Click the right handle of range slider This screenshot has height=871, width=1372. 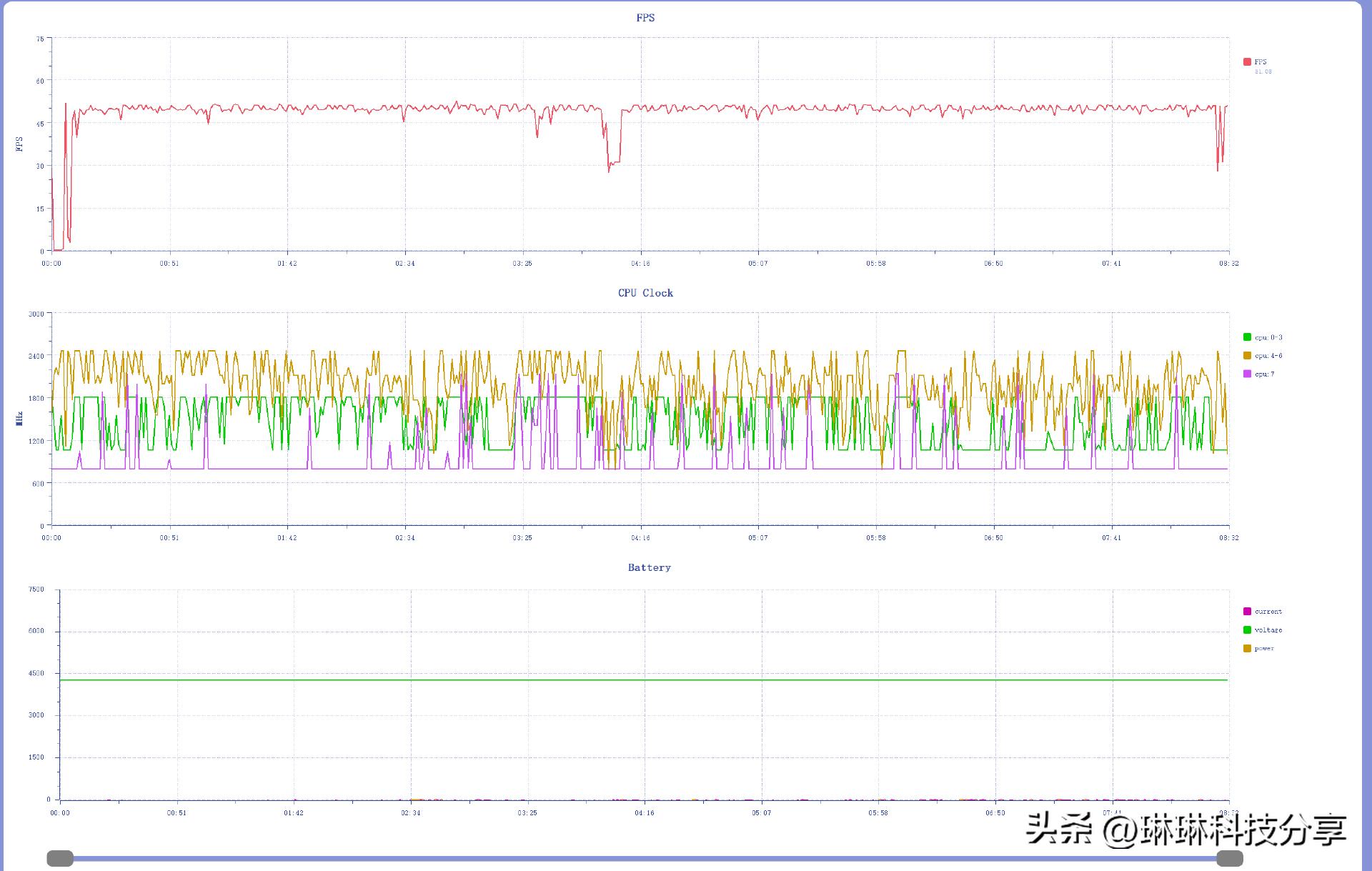click(x=1230, y=858)
